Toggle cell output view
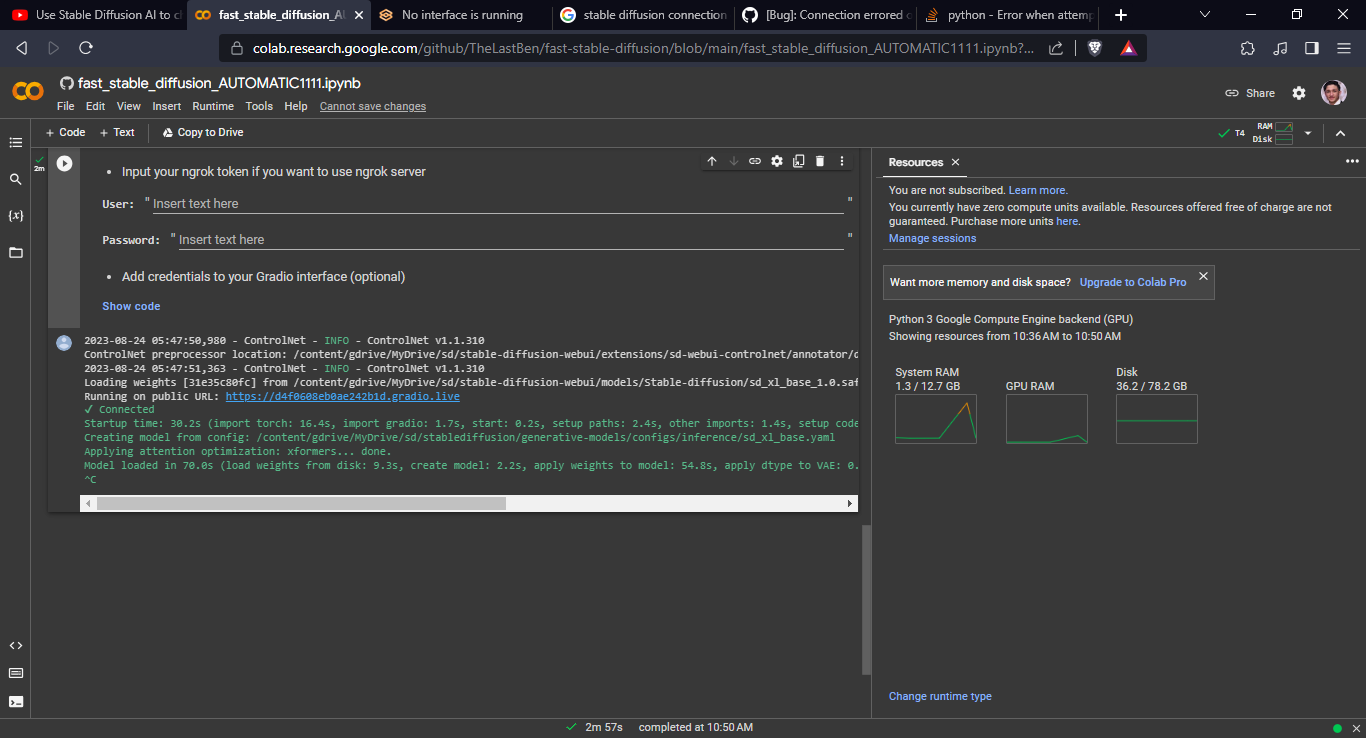Viewport: 1366px width, 738px height. [798, 160]
